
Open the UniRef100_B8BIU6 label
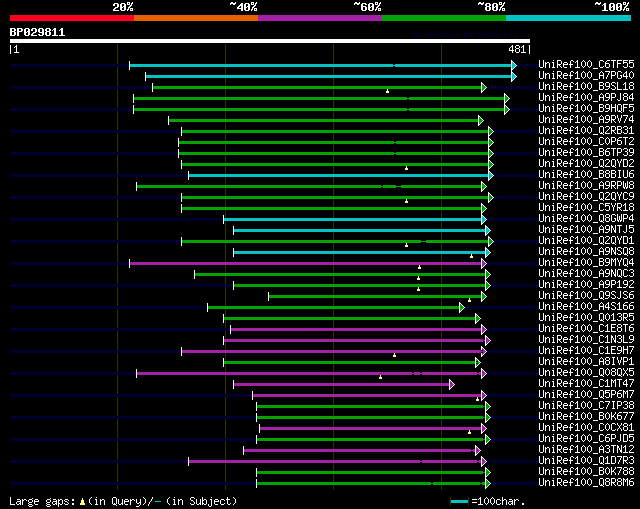[x=586, y=174]
